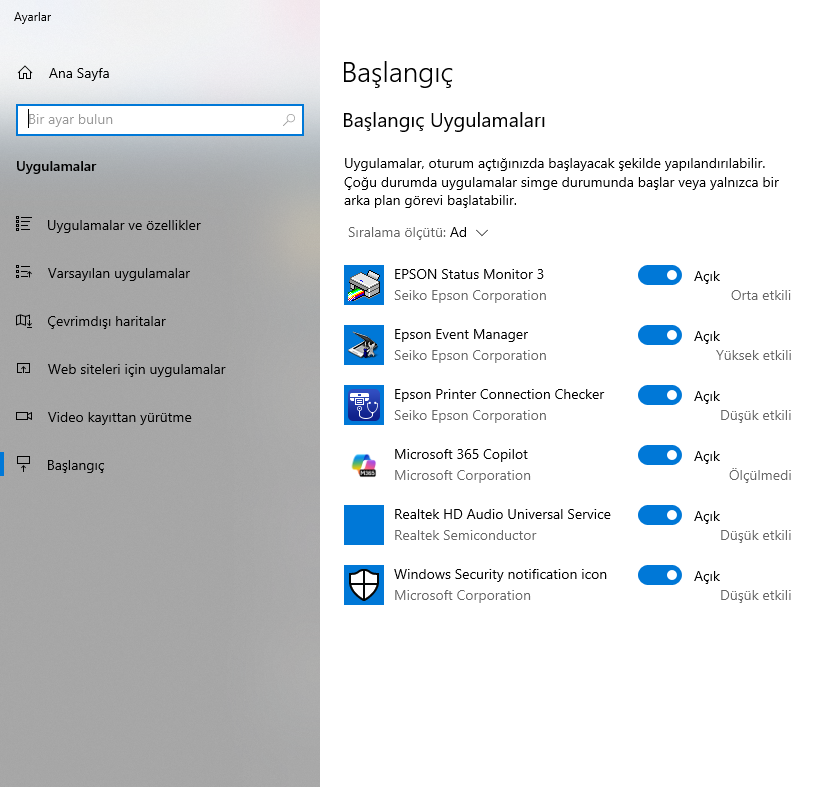Click the search magnifier icon
Viewport: 832px width, 787px height.
coord(289,119)
